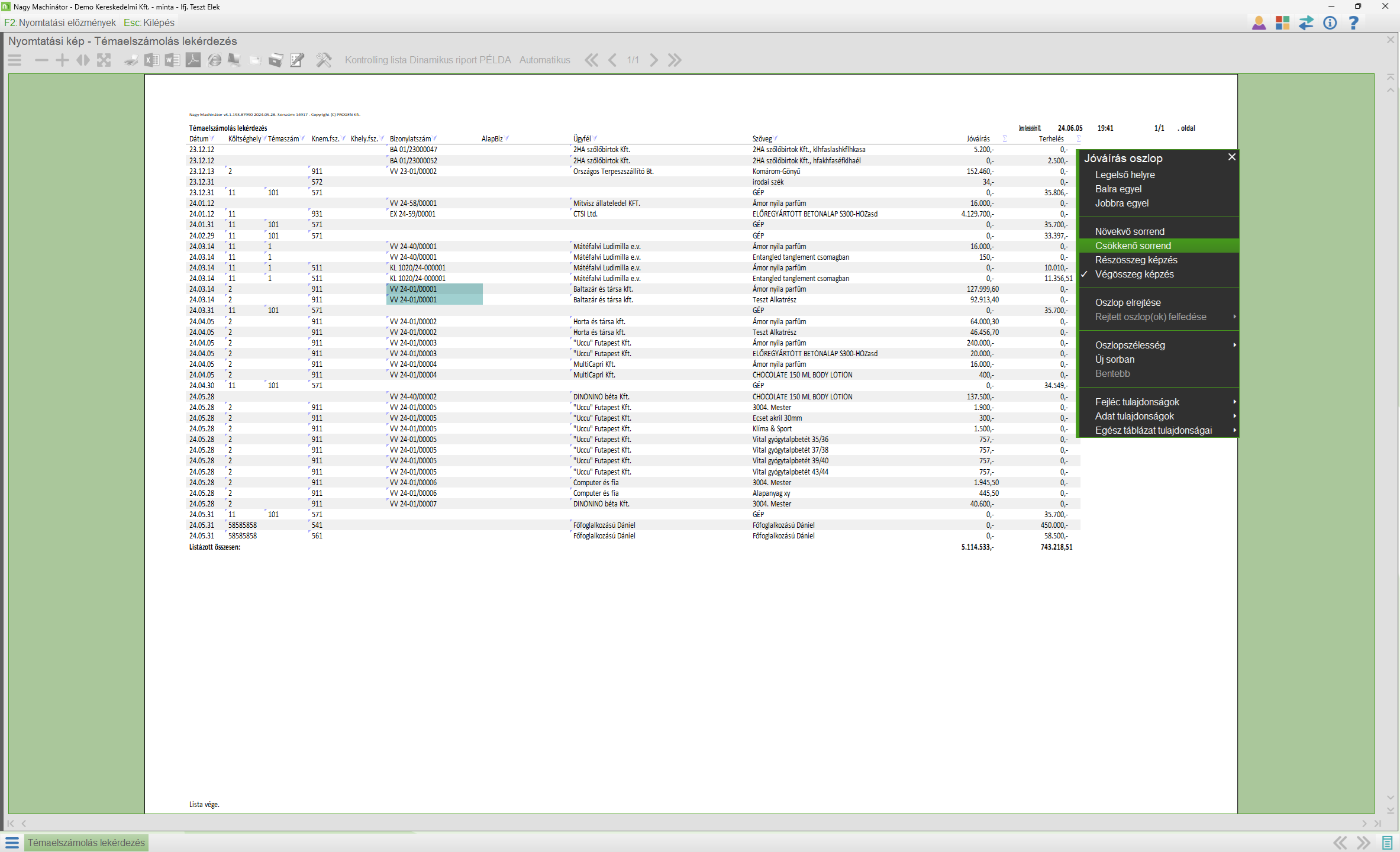1400x852 pixels.
Task: Expand Fejléc tulajdonságok submenu
Action: [x=1137, y=402]
